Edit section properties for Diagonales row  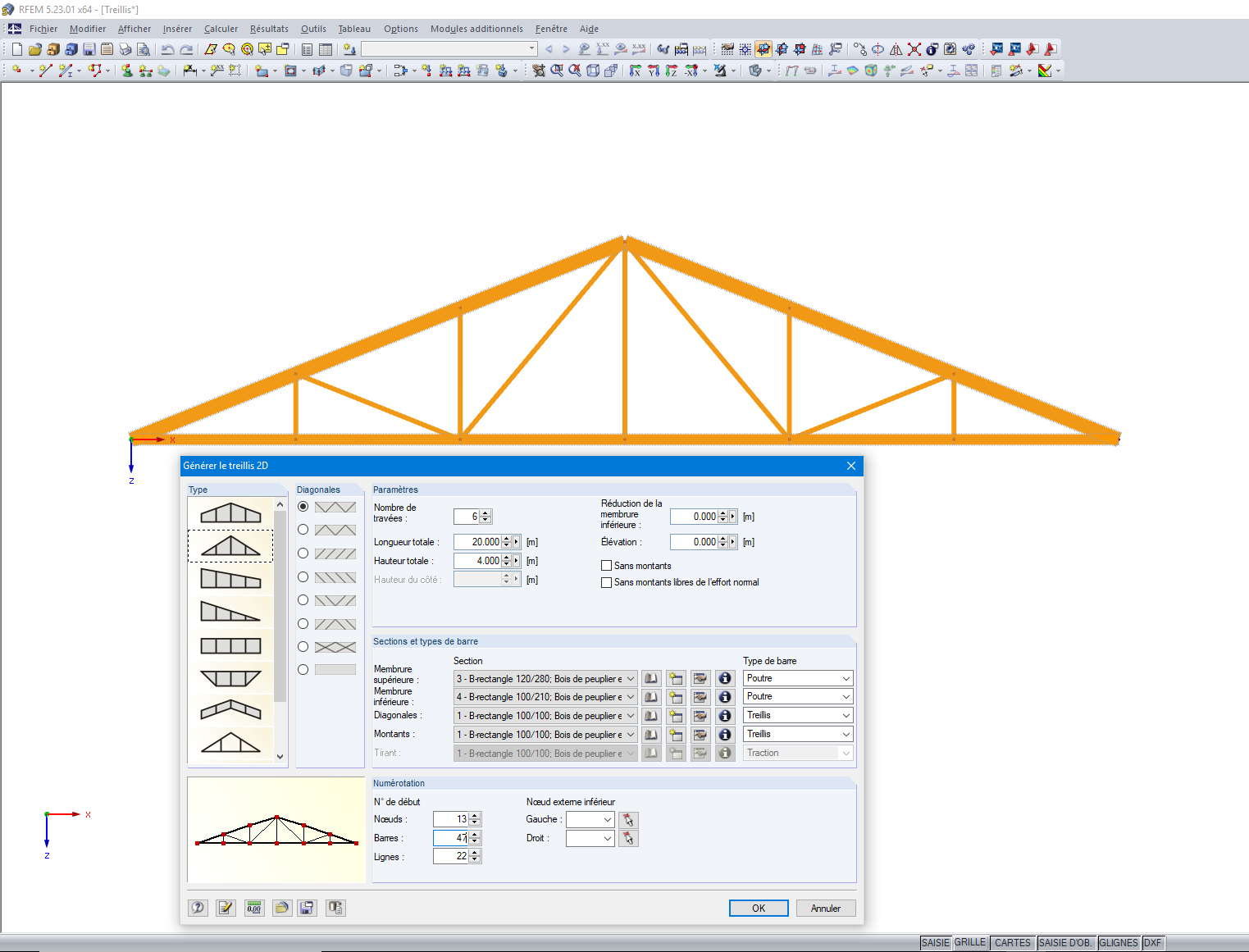coord(700,716)
